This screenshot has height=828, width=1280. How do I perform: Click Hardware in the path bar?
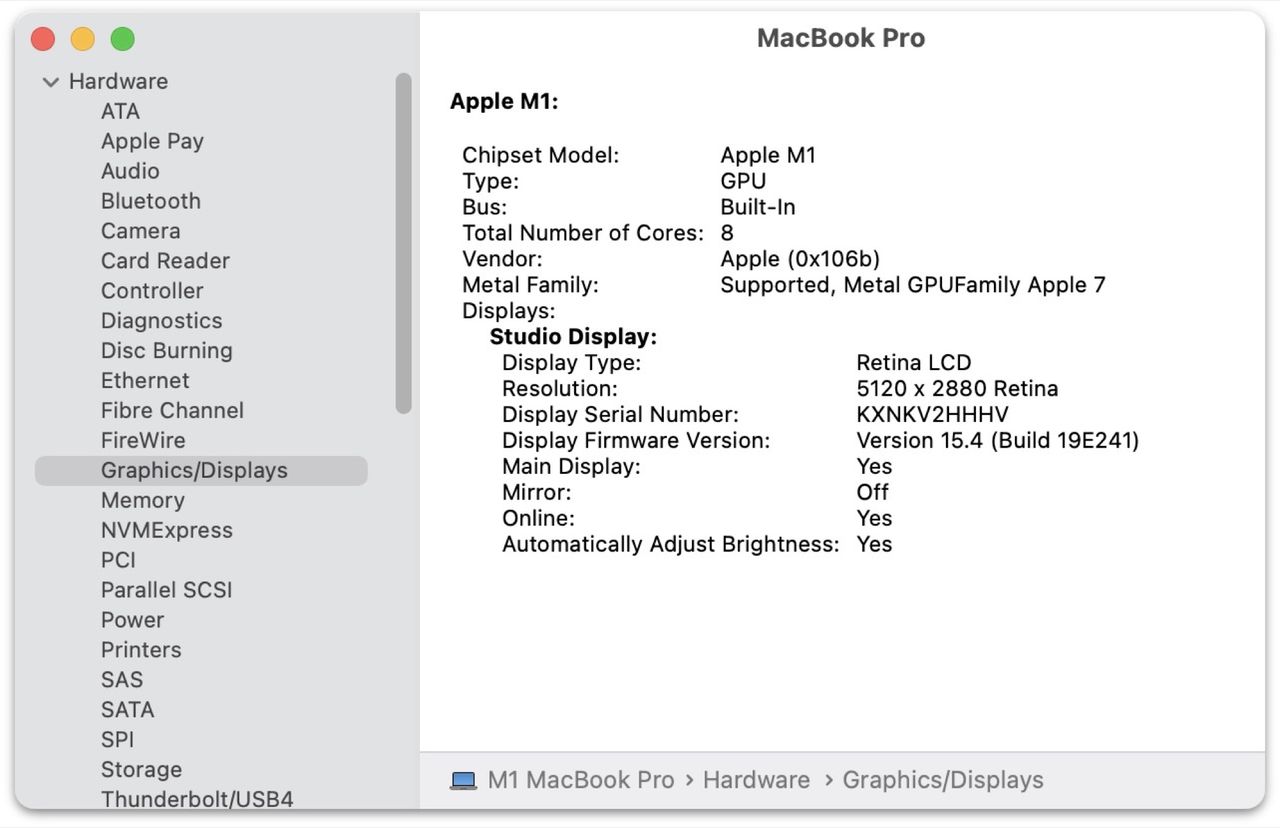756,781
